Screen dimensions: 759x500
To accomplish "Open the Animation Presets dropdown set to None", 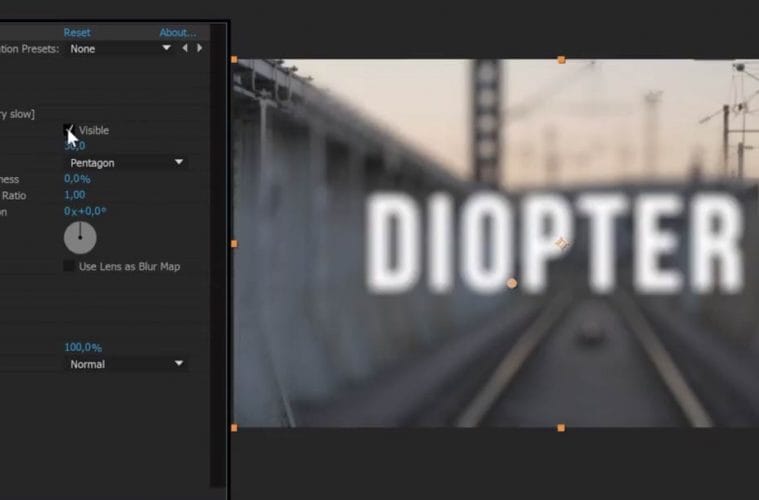I will [x=120, y=48].
